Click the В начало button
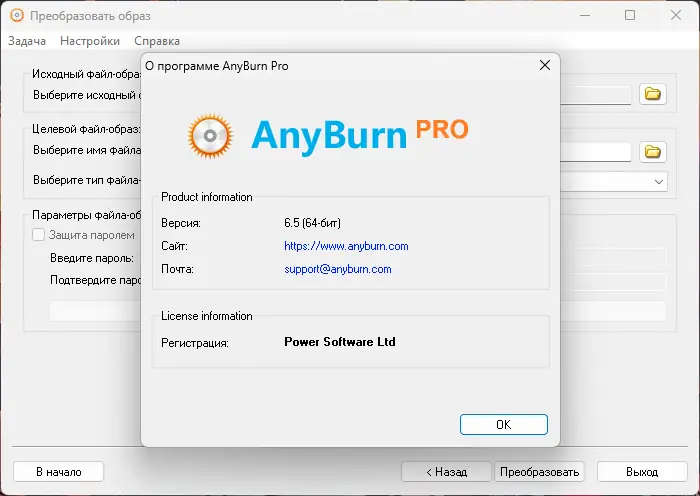Image resolution: width=700 pixels, height=496 pixels. [58, 472]
